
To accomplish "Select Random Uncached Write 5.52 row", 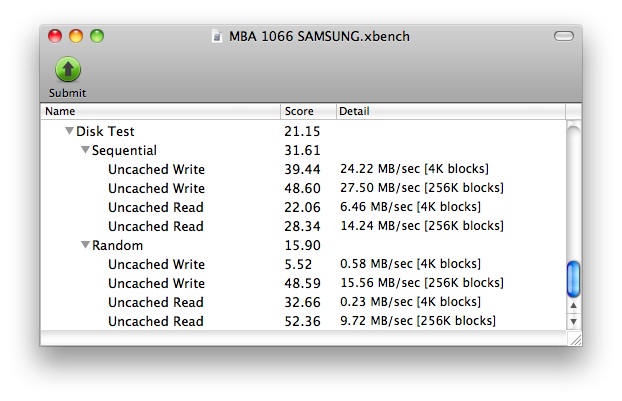I will click(303, 264).
